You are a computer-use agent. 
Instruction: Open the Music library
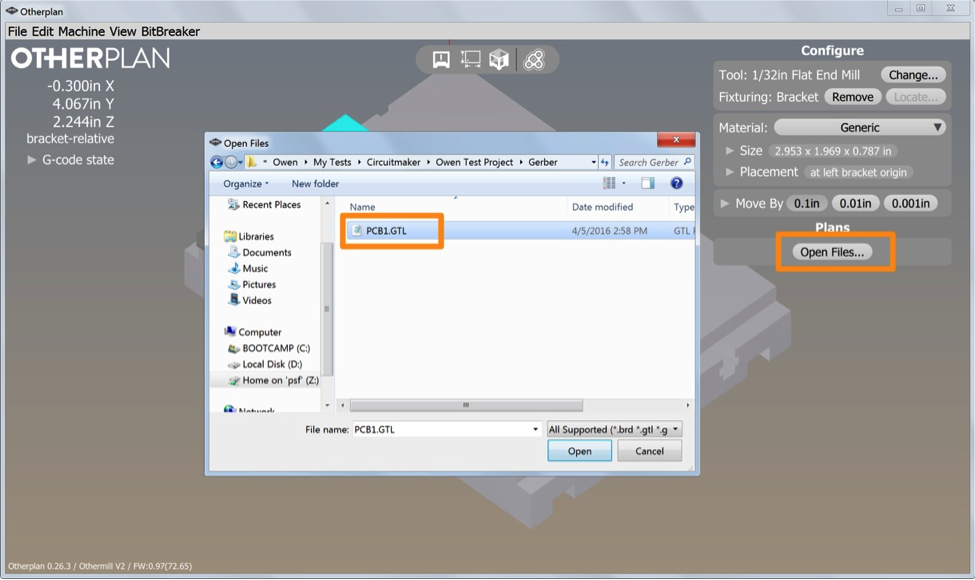[248, 269]
